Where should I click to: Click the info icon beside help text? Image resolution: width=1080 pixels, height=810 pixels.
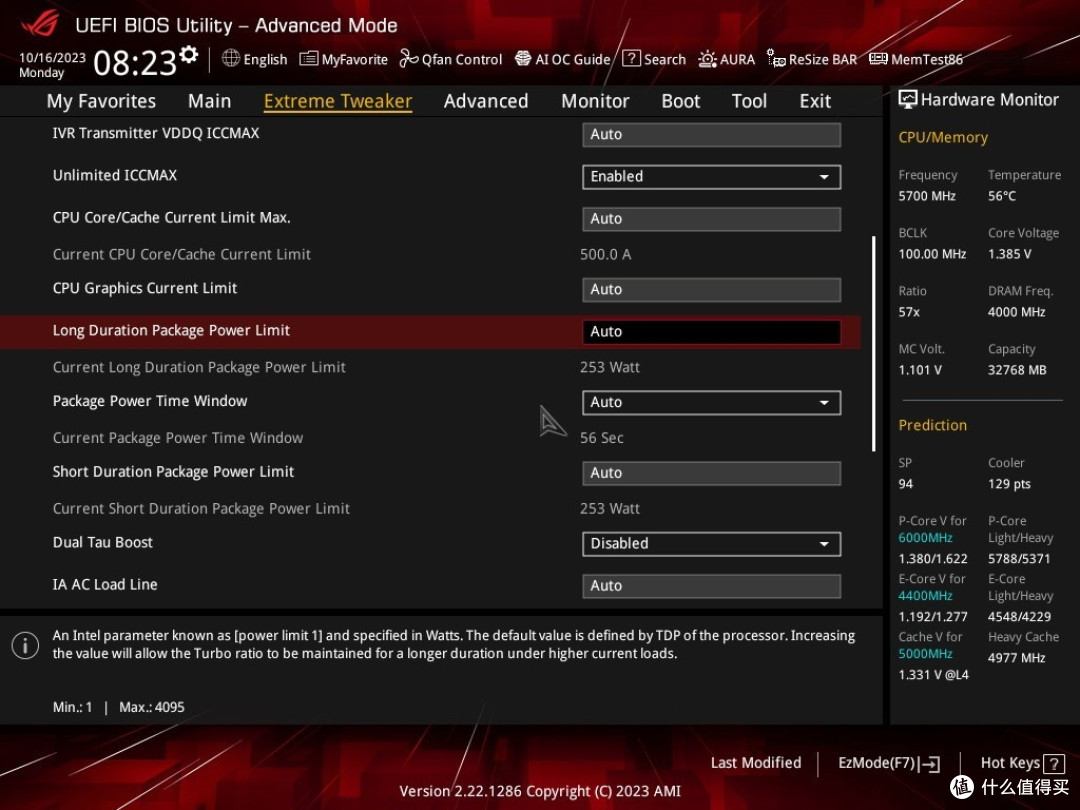pyautogui.click(x=25, y=645)
